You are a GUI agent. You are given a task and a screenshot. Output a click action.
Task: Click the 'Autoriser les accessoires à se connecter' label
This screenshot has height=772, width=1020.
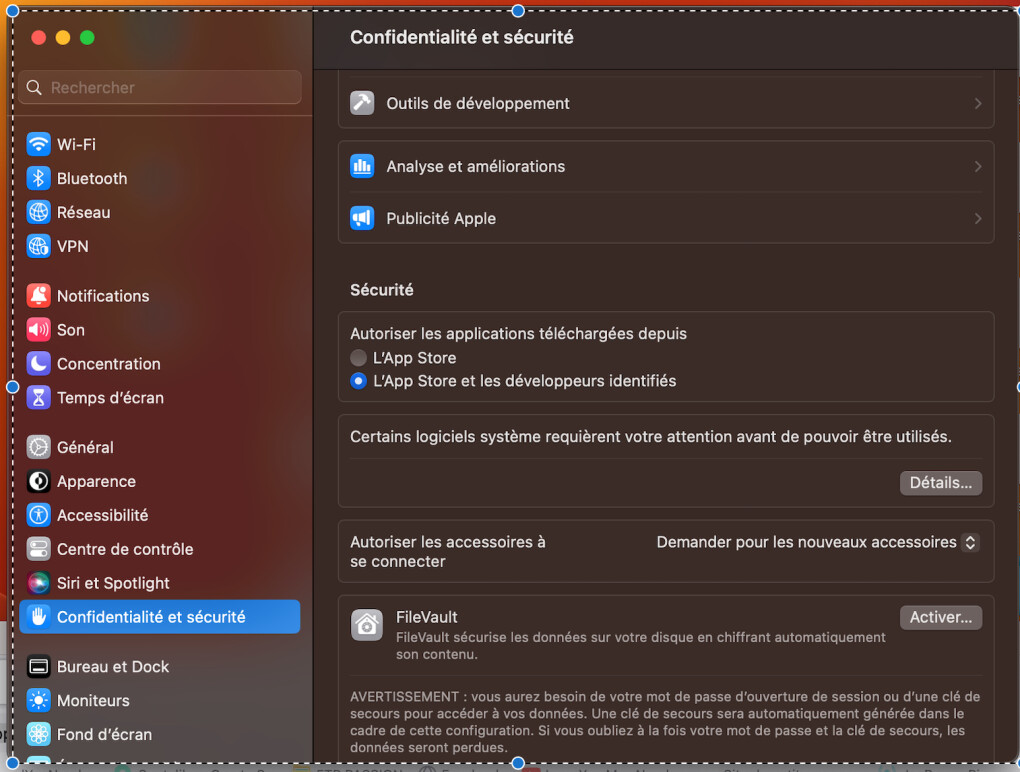[448, 552]
